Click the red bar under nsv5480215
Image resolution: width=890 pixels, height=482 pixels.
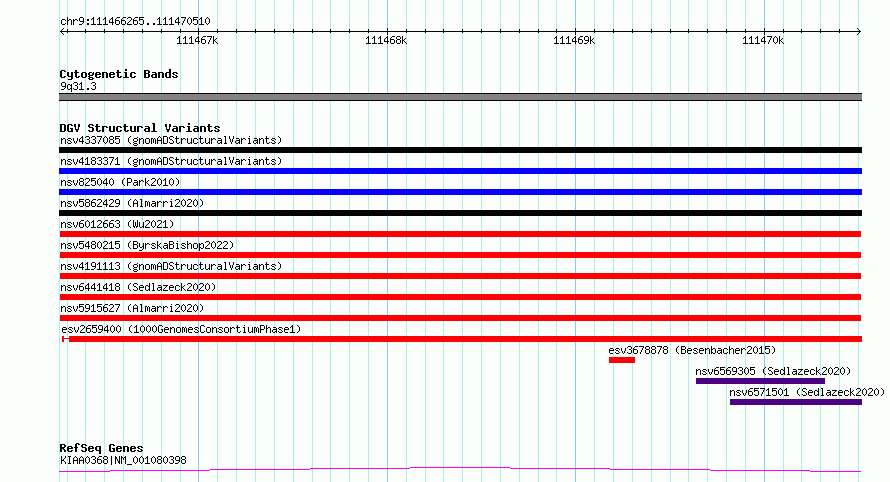(460, 255)
